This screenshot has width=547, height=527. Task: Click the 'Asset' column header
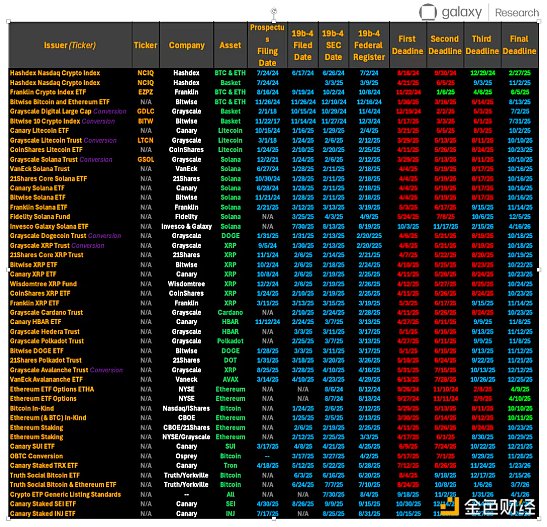point(230,45)
